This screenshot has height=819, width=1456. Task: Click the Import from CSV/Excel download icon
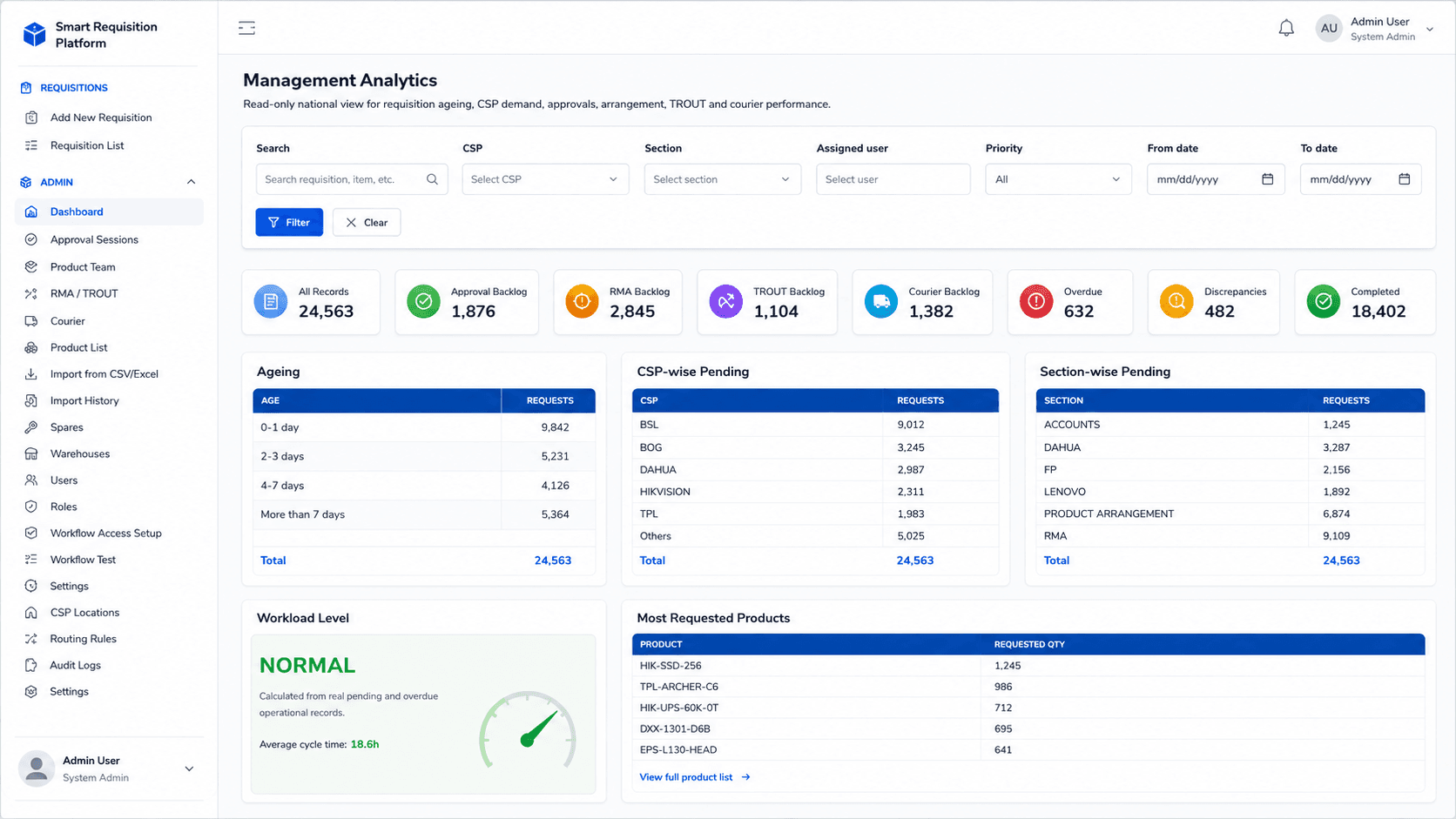[31, 374]
